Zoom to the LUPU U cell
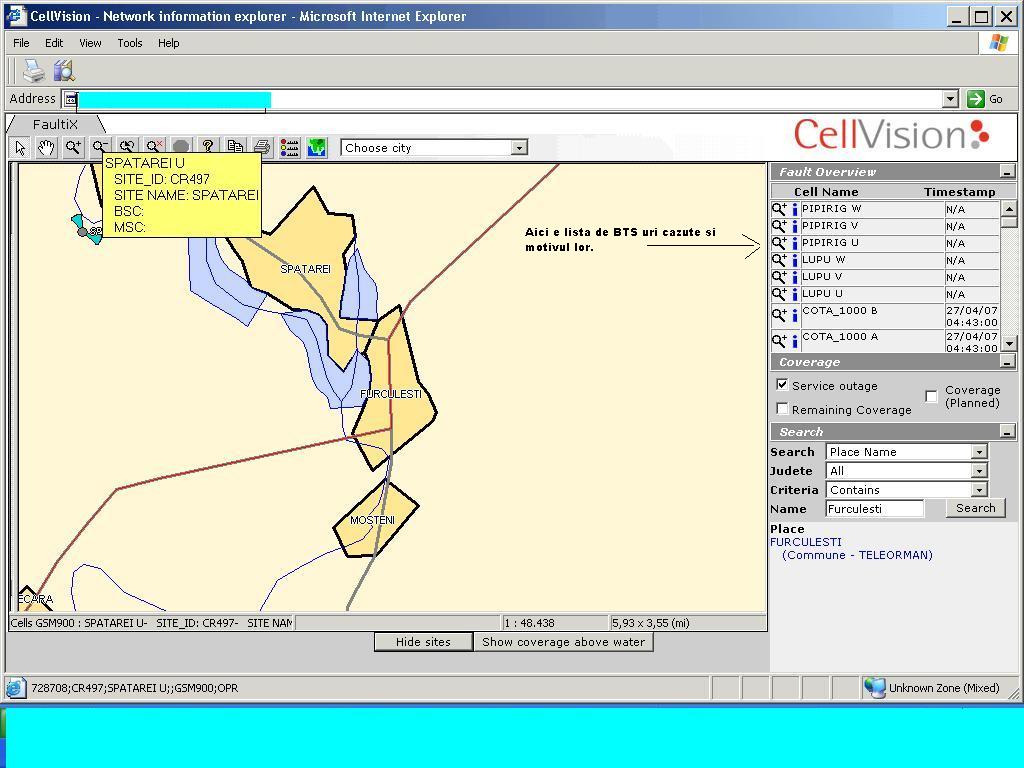Viewport: 1024px width, 768px height. 779,294
